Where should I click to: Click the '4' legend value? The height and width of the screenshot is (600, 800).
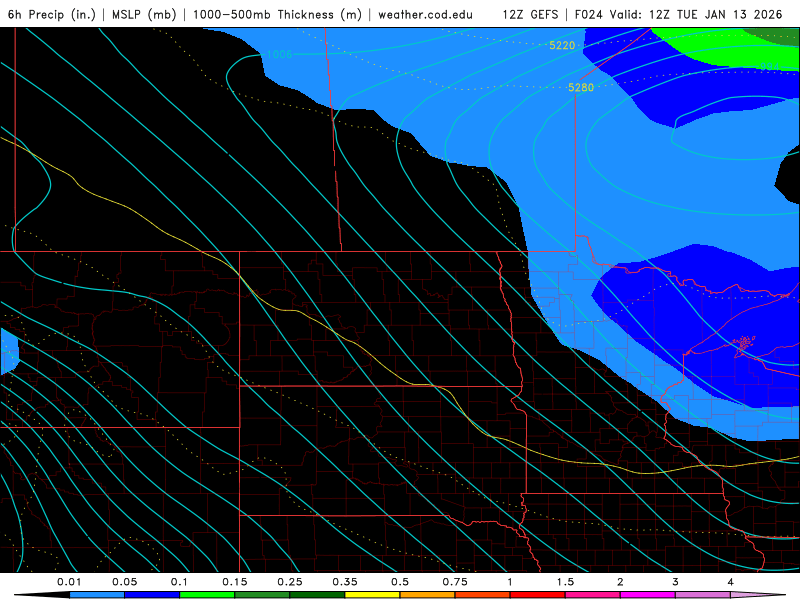(x=731, y=582)
